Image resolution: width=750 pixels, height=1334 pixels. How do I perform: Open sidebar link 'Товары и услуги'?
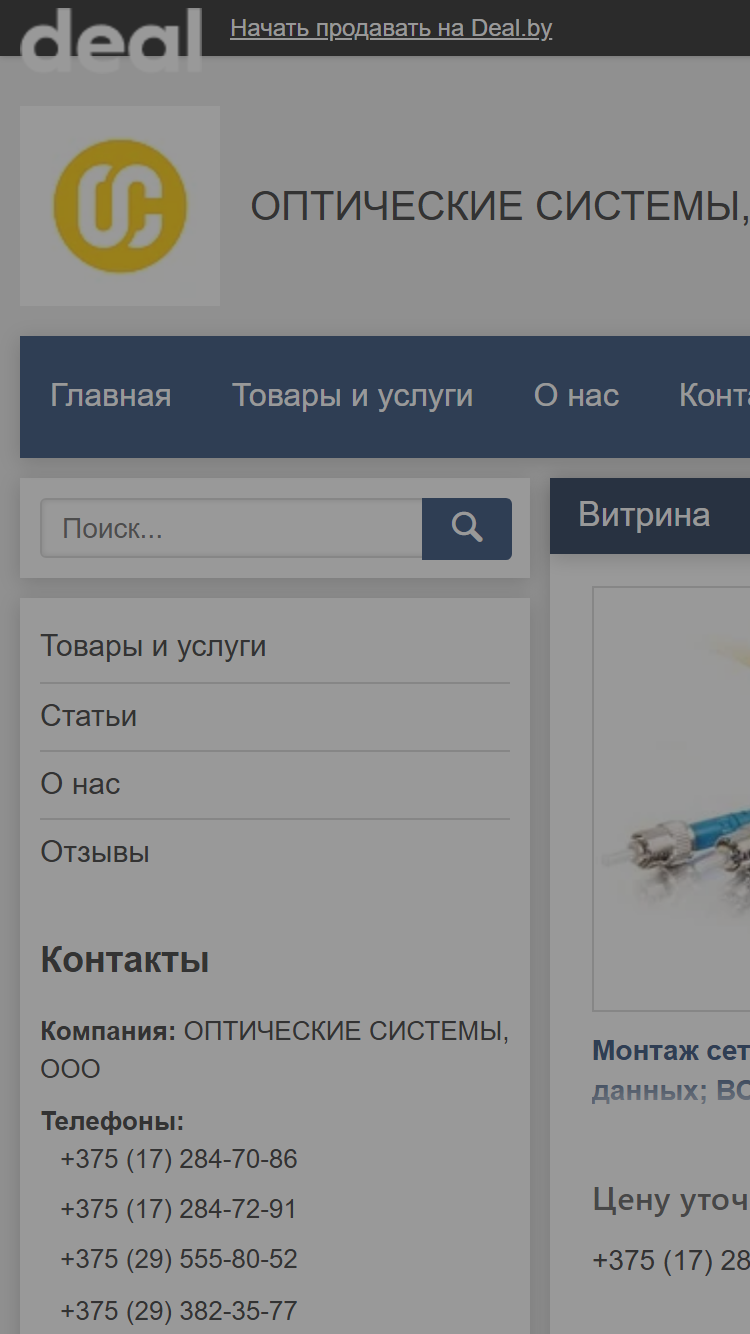(153, 646)
